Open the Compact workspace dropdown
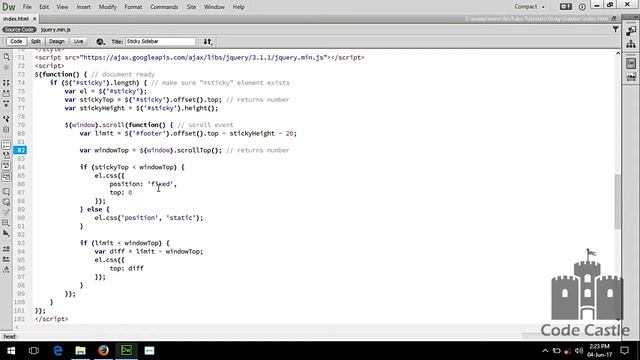 coord(529,7)
